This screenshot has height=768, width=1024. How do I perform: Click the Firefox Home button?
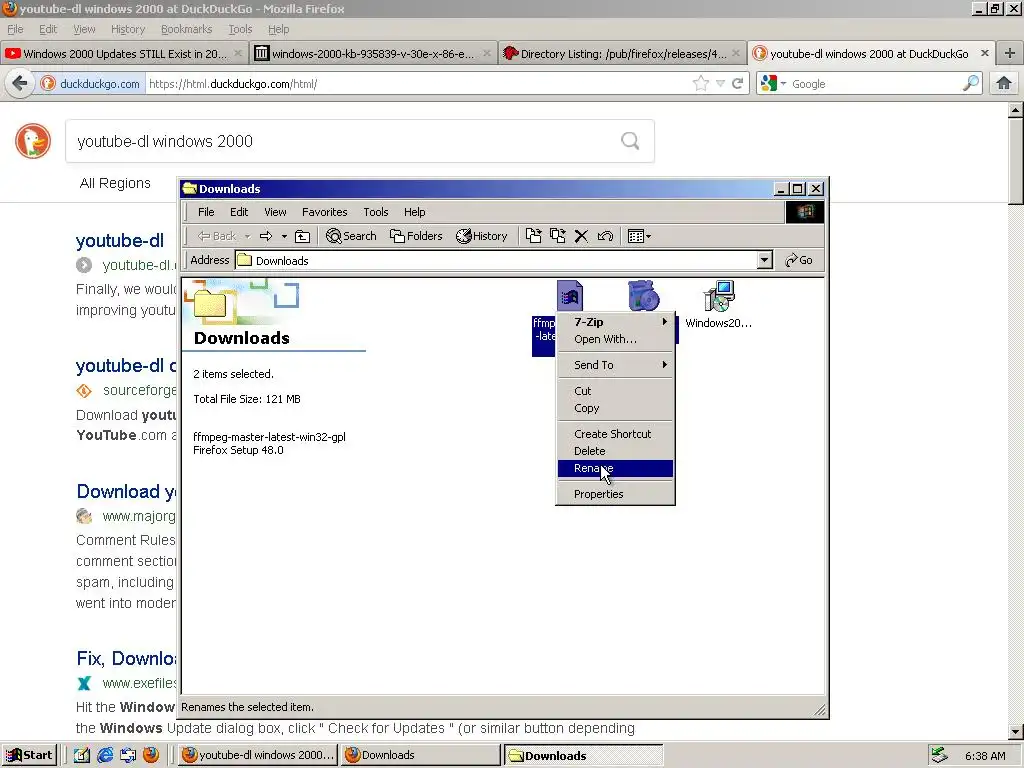click(x=1004, y=84)
